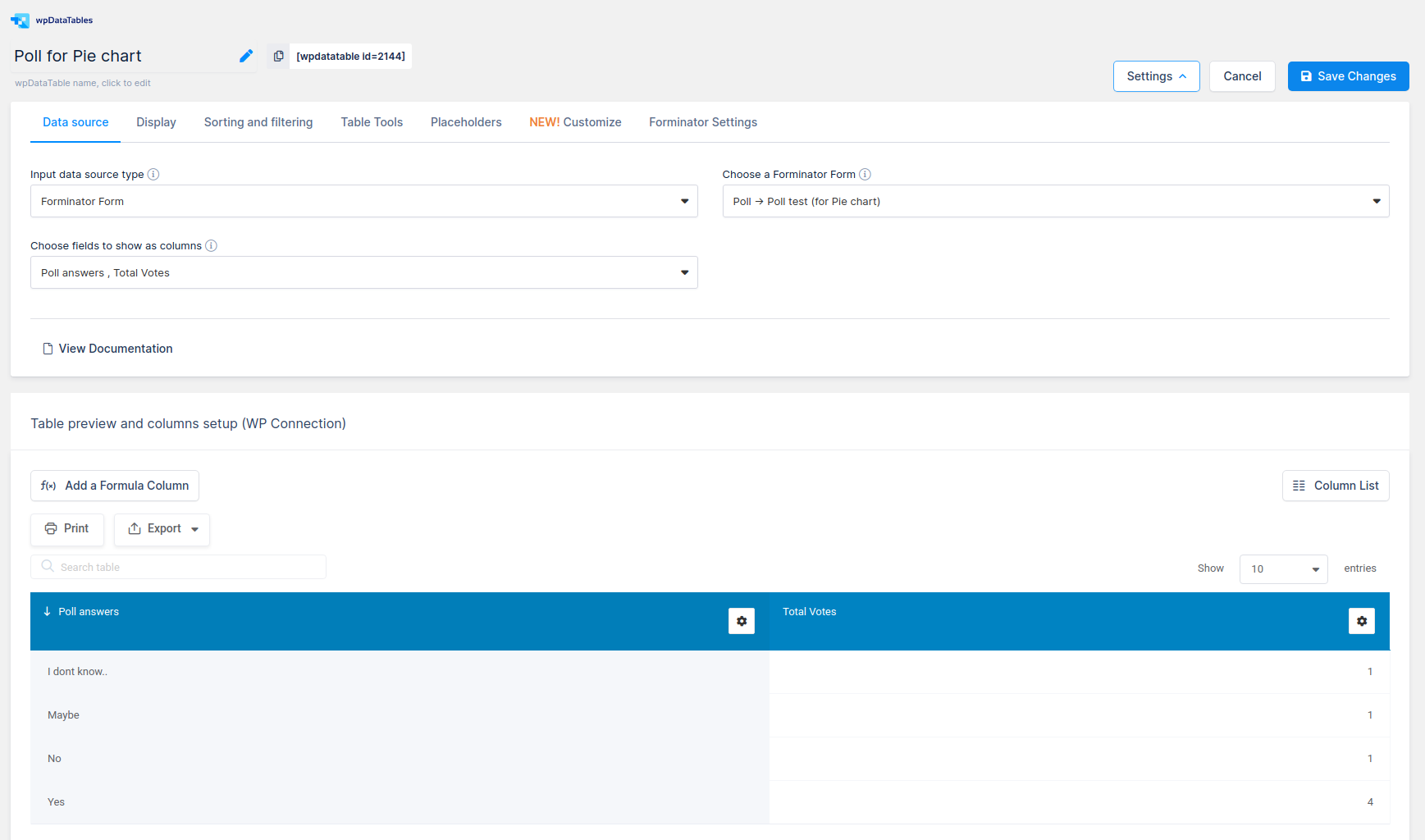Click the [wpdatatable id=2144] shortcode text
Screen dimensions: 1425x840
[x=350, y=56]
